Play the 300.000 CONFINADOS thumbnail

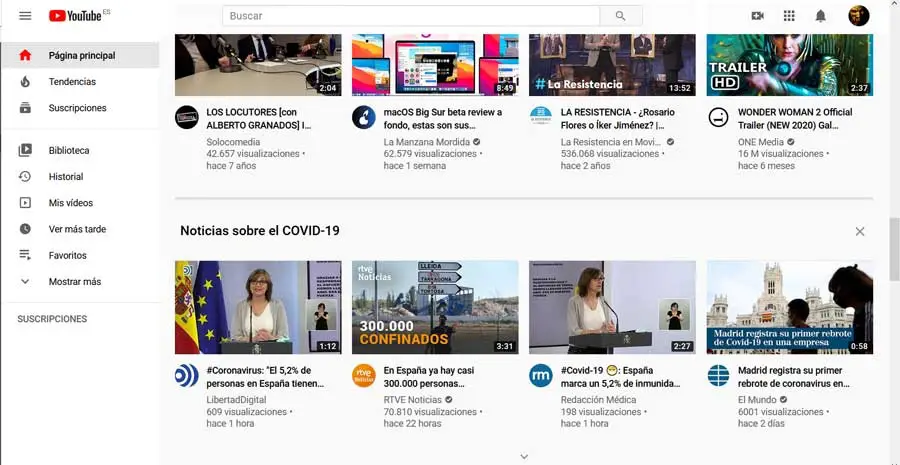coord(435,307)
